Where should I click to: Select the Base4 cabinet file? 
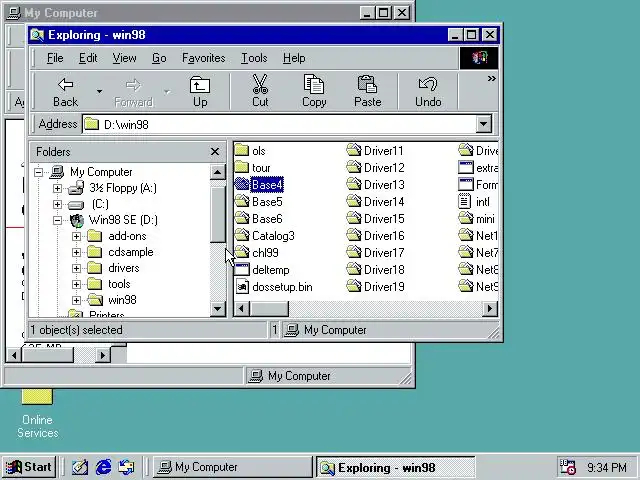[267, 185]
